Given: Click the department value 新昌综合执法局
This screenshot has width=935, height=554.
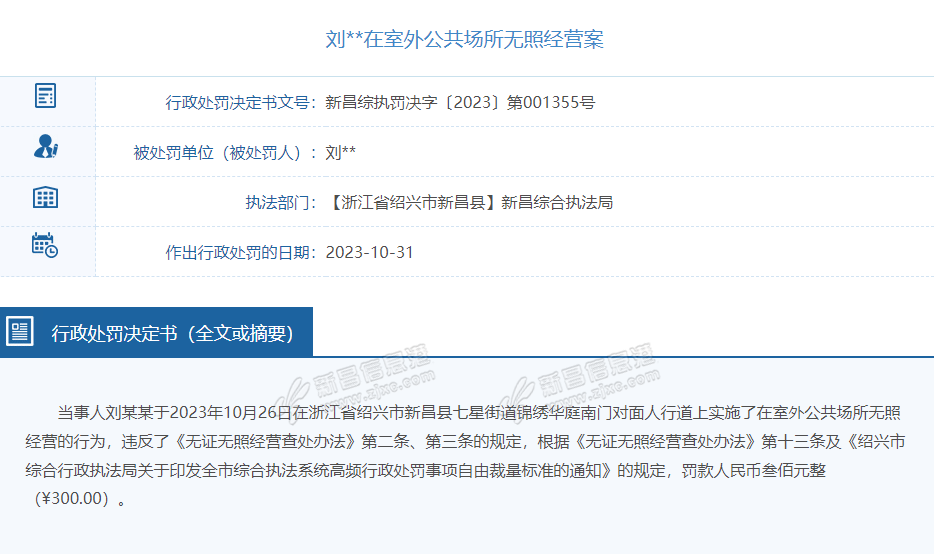Looking at the screenshot, I should tap(556, 202).
